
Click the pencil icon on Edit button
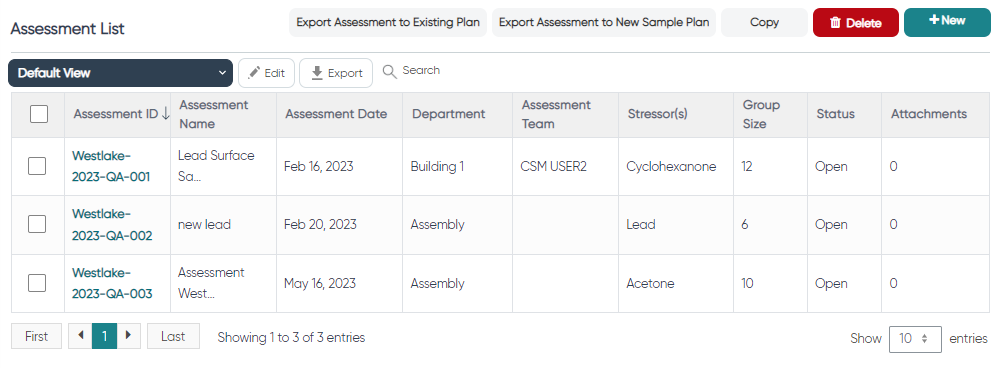point(254,73)
